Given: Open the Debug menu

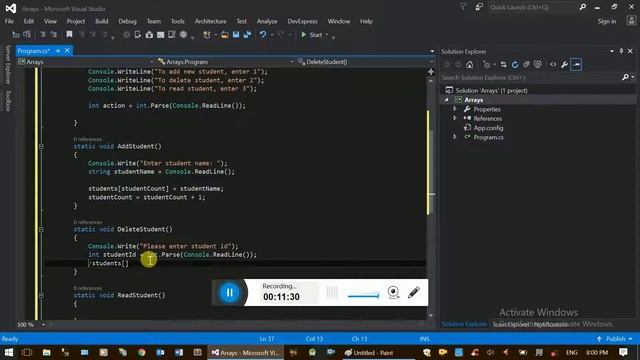Looking at the screenshot, I should [127, 21].
